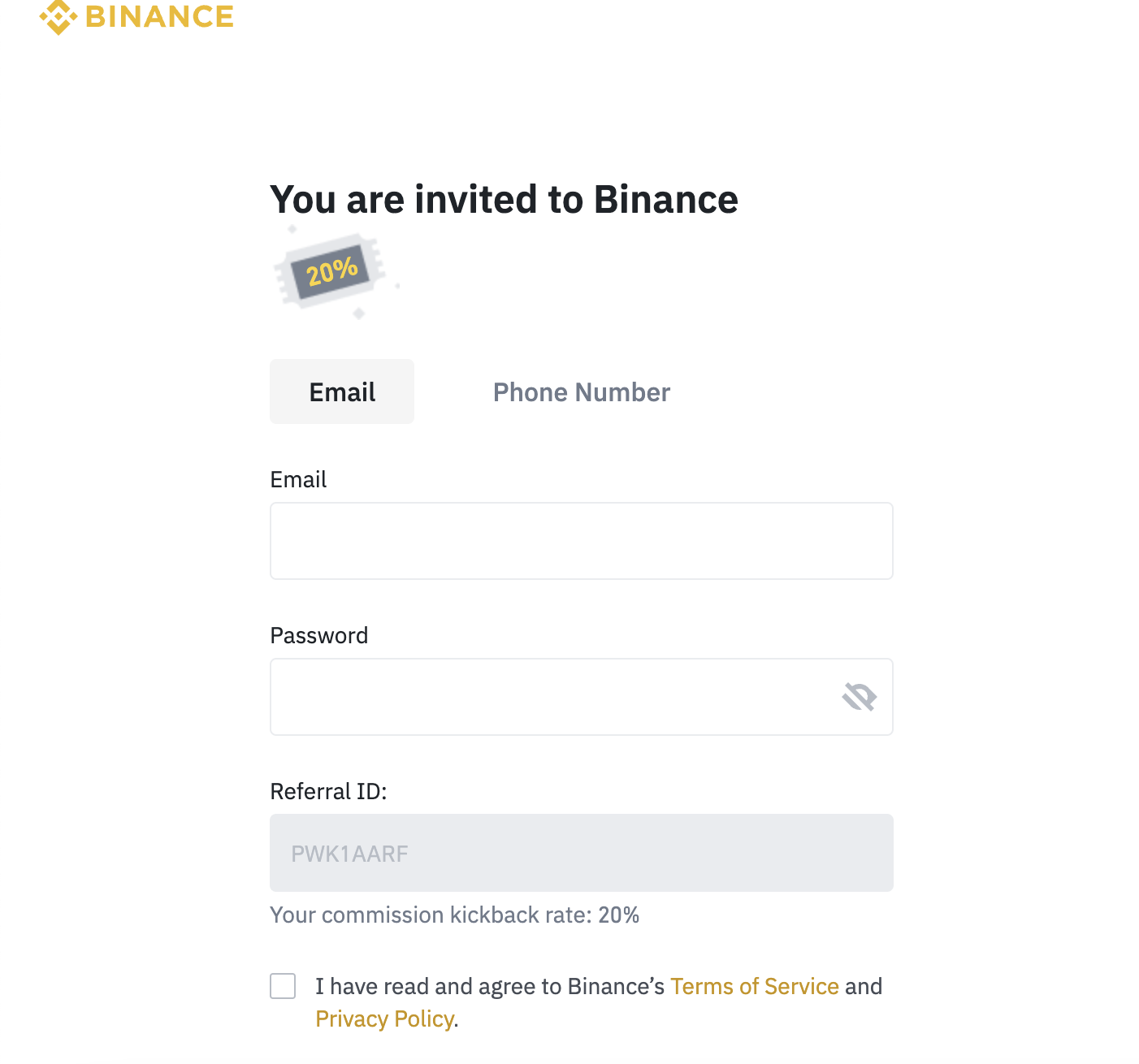This screenshot has height=1064, width=1139.
Task: Toggle password visibility with the eye icon
Action: point(859,697)
